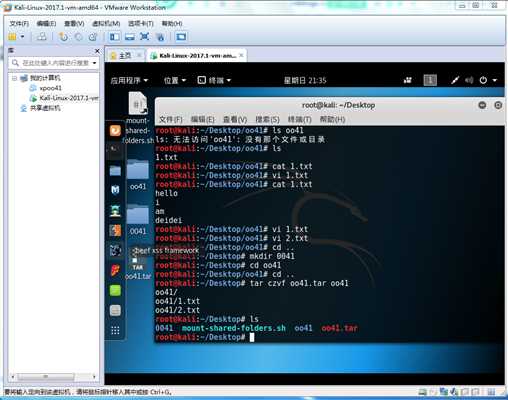The image size is (508, 400).
Task: Click the volume speaker icon in Kali top bar
Action: coord(469,80)
